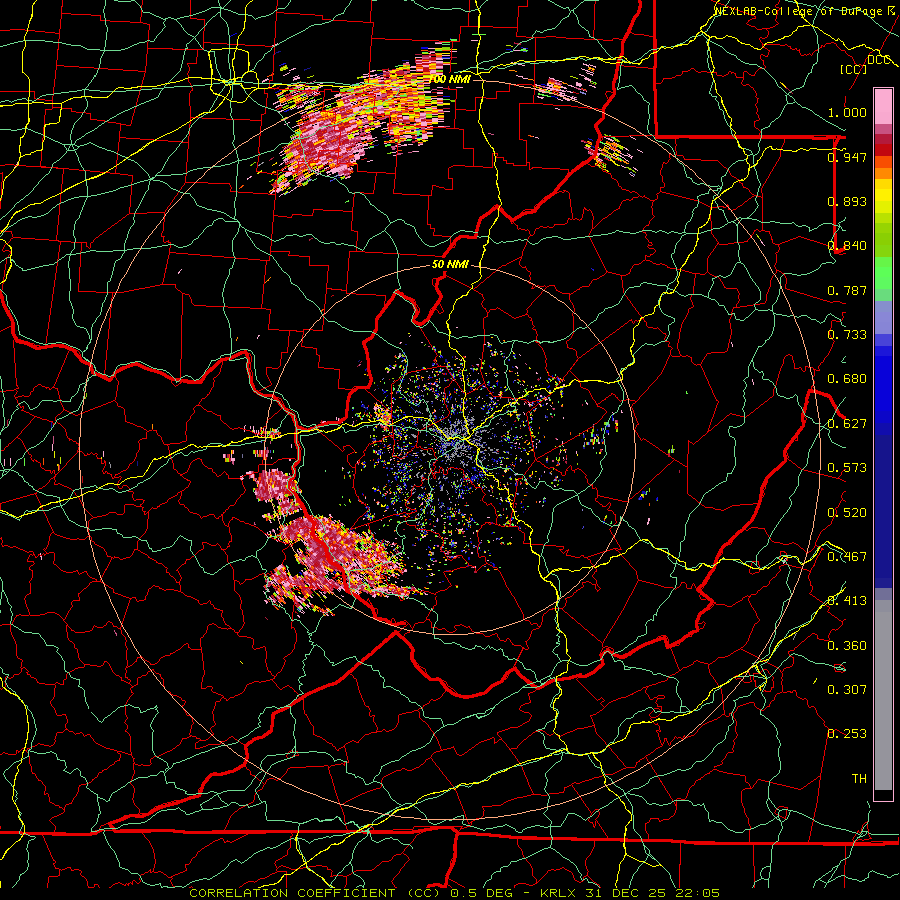Pick the light periwinkle swatch near 0.733
This screenshot has width=900, height=900.
coord(883,317)
